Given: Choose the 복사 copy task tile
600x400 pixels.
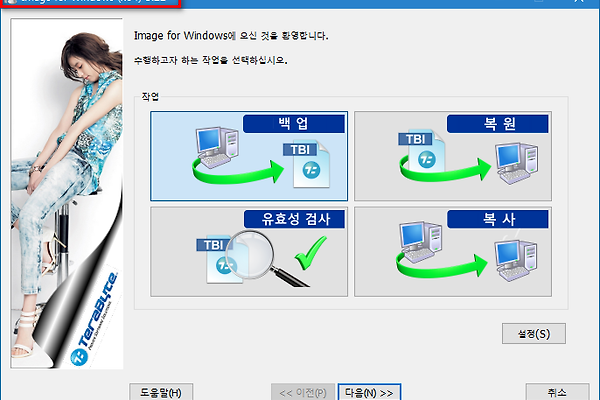Looking at the screenshot, I should point(453,252).
